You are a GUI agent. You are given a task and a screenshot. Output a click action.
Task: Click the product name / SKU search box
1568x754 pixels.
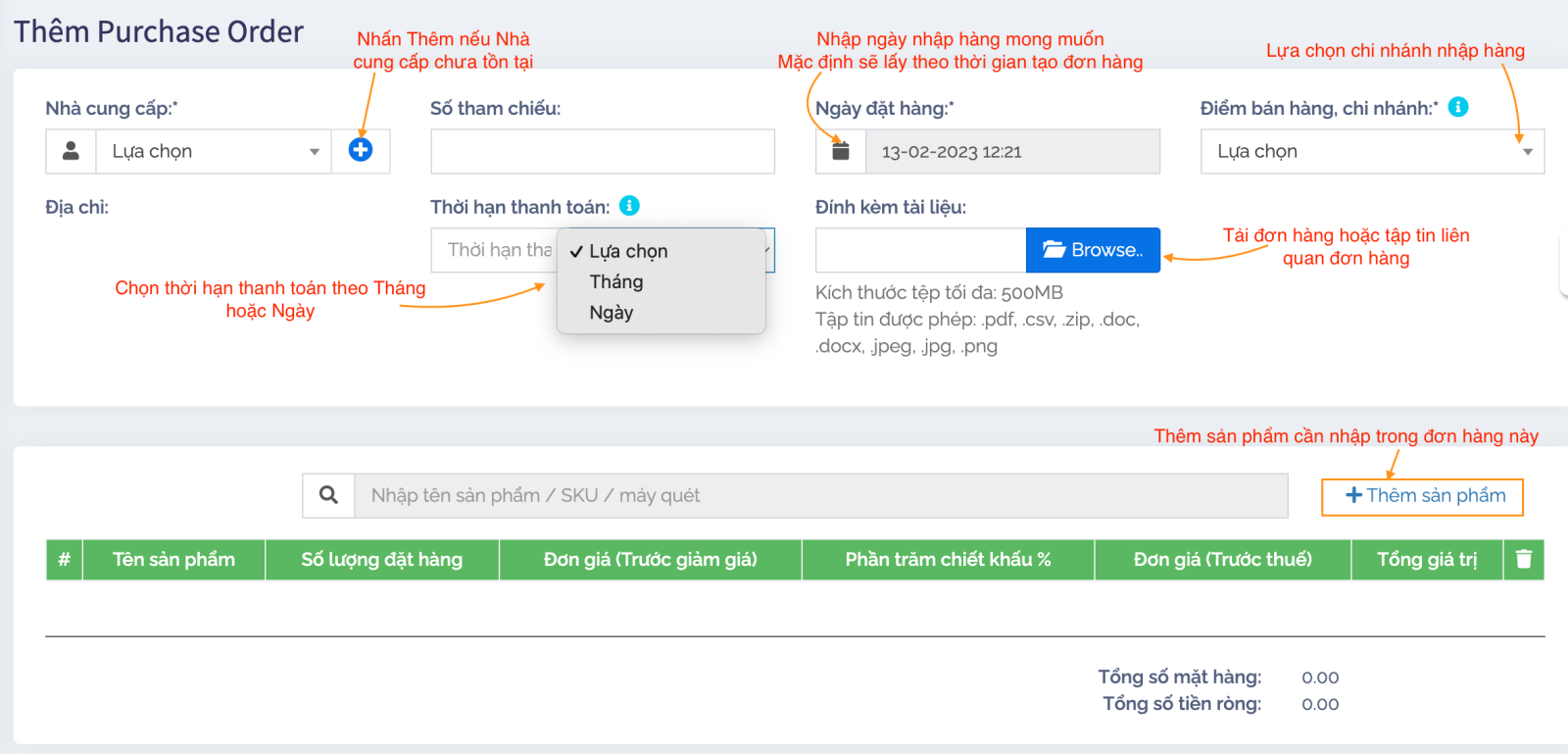pos(820,495)
